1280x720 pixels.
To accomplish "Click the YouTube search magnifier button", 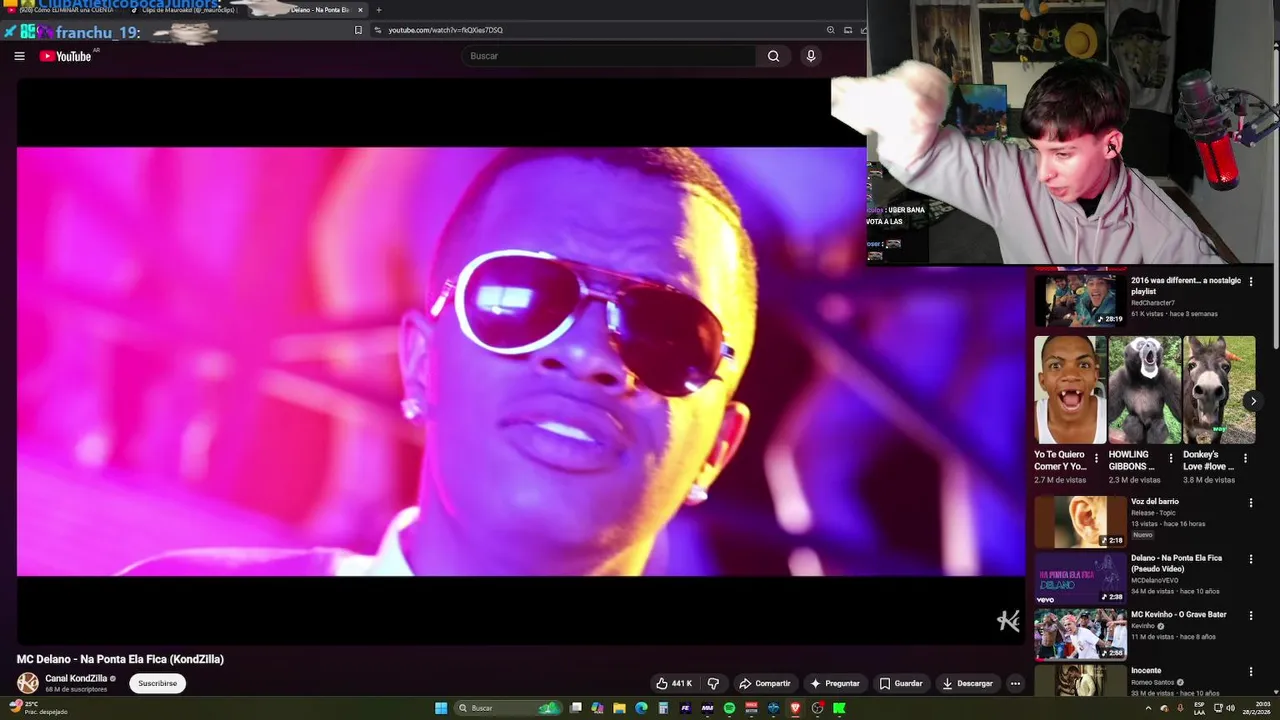I will 773,56.
